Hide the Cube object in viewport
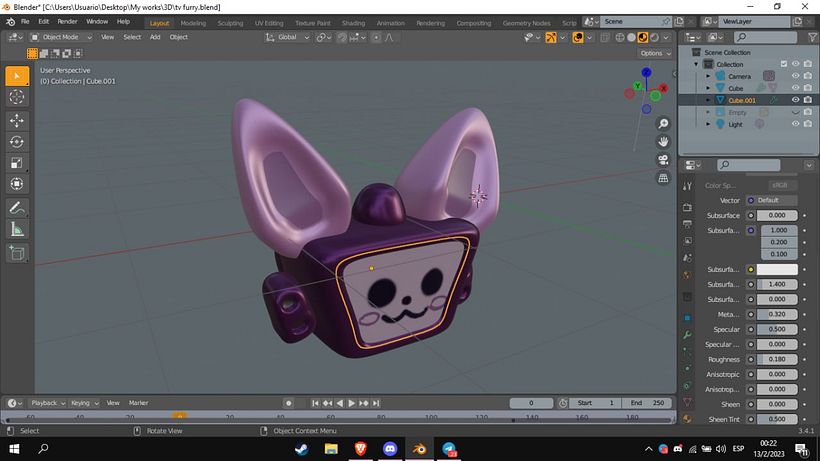Image resolution: width=820 pixels, height=461 pixels. [795, 88]
